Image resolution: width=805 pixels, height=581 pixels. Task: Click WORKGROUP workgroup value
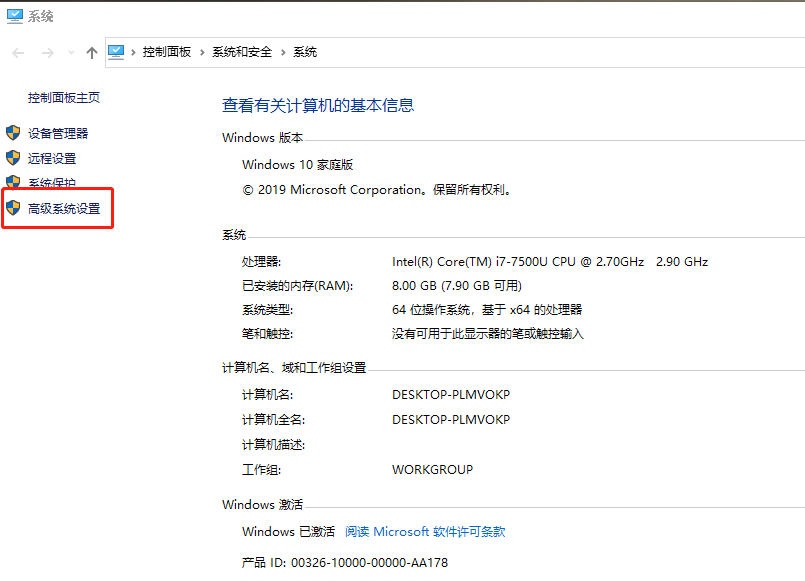(x=433, y=470)
